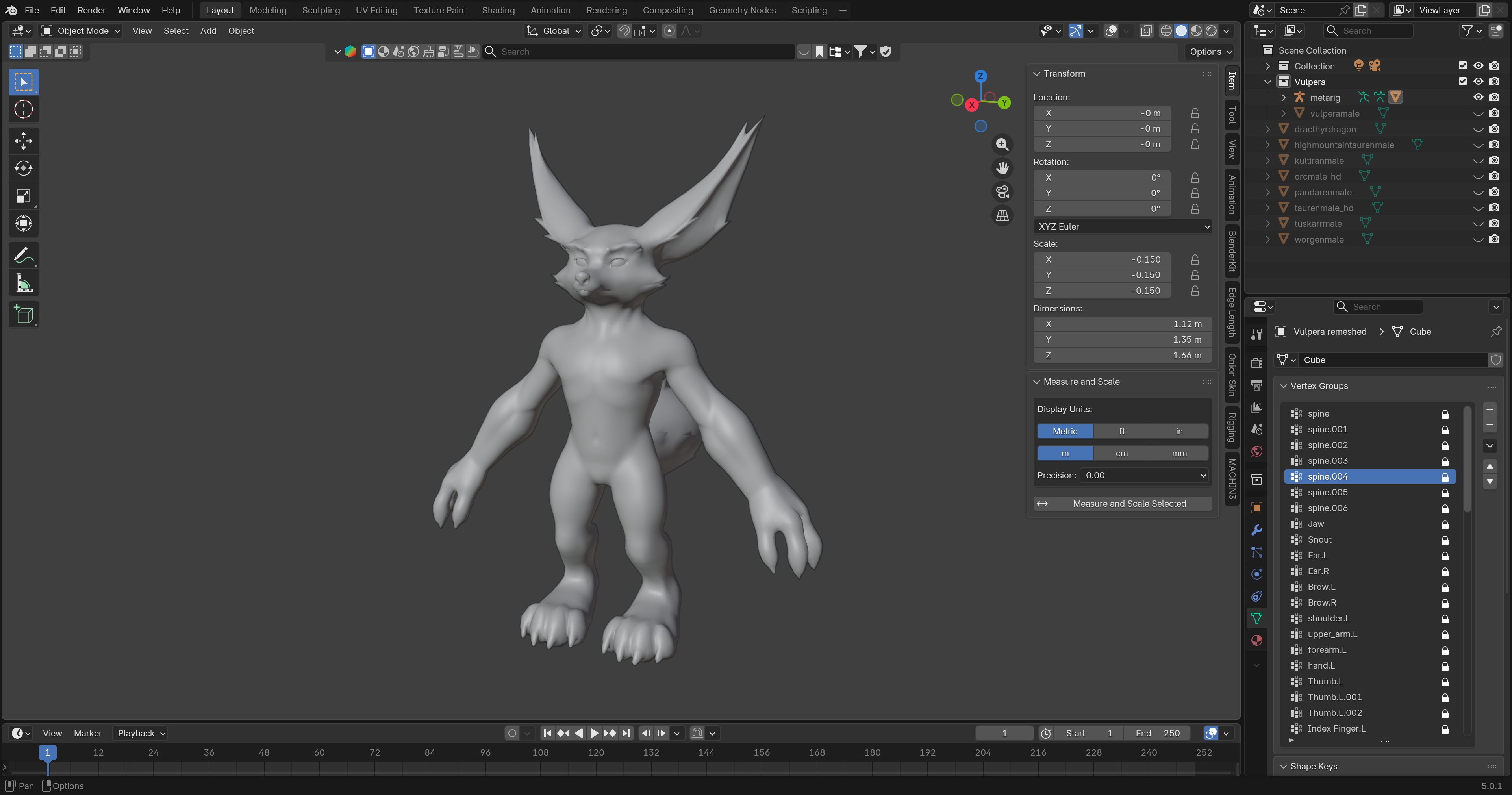
Task: Open the World properties tab
Action: pos(1257,452)
